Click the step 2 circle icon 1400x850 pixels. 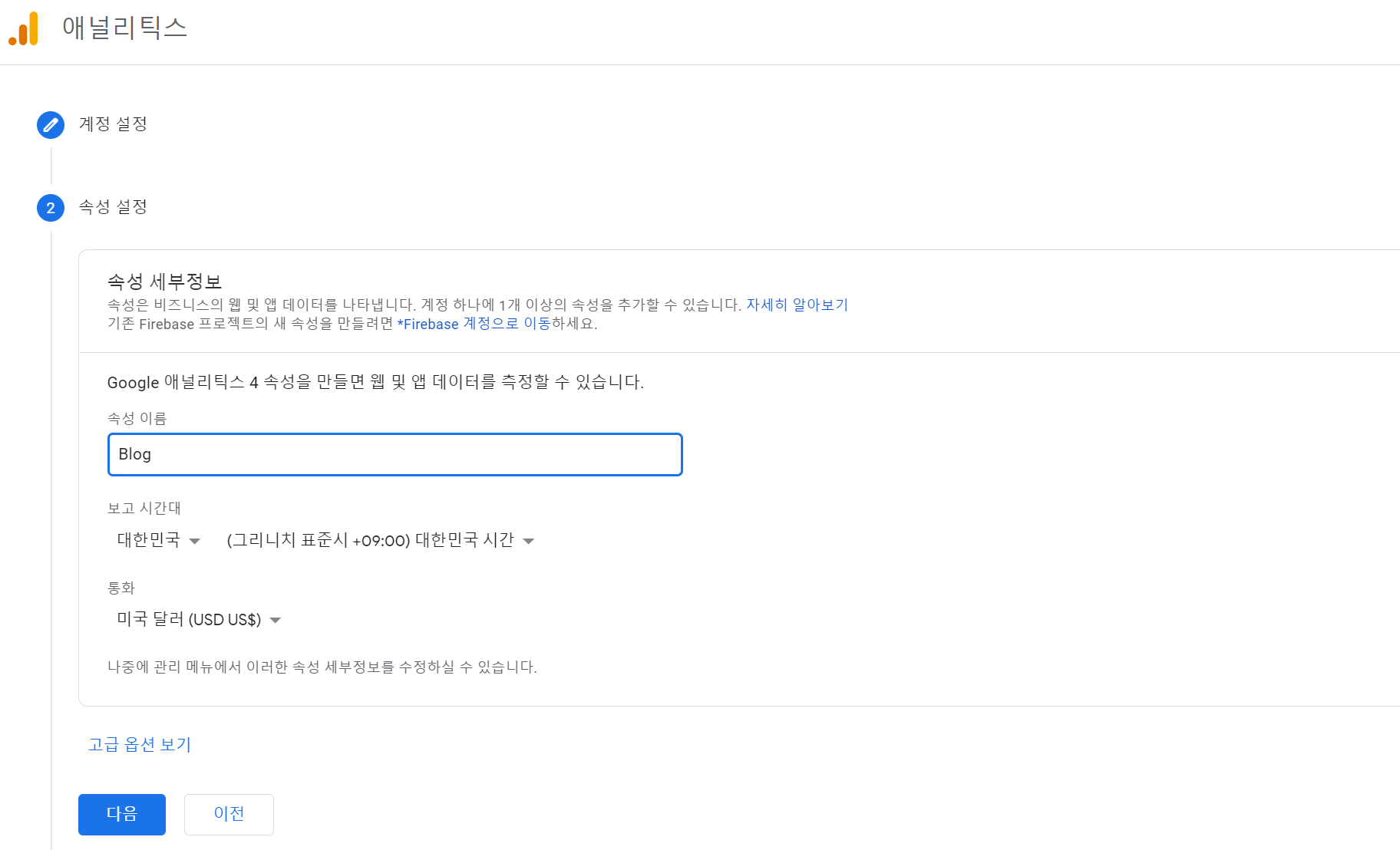(51, 207)
